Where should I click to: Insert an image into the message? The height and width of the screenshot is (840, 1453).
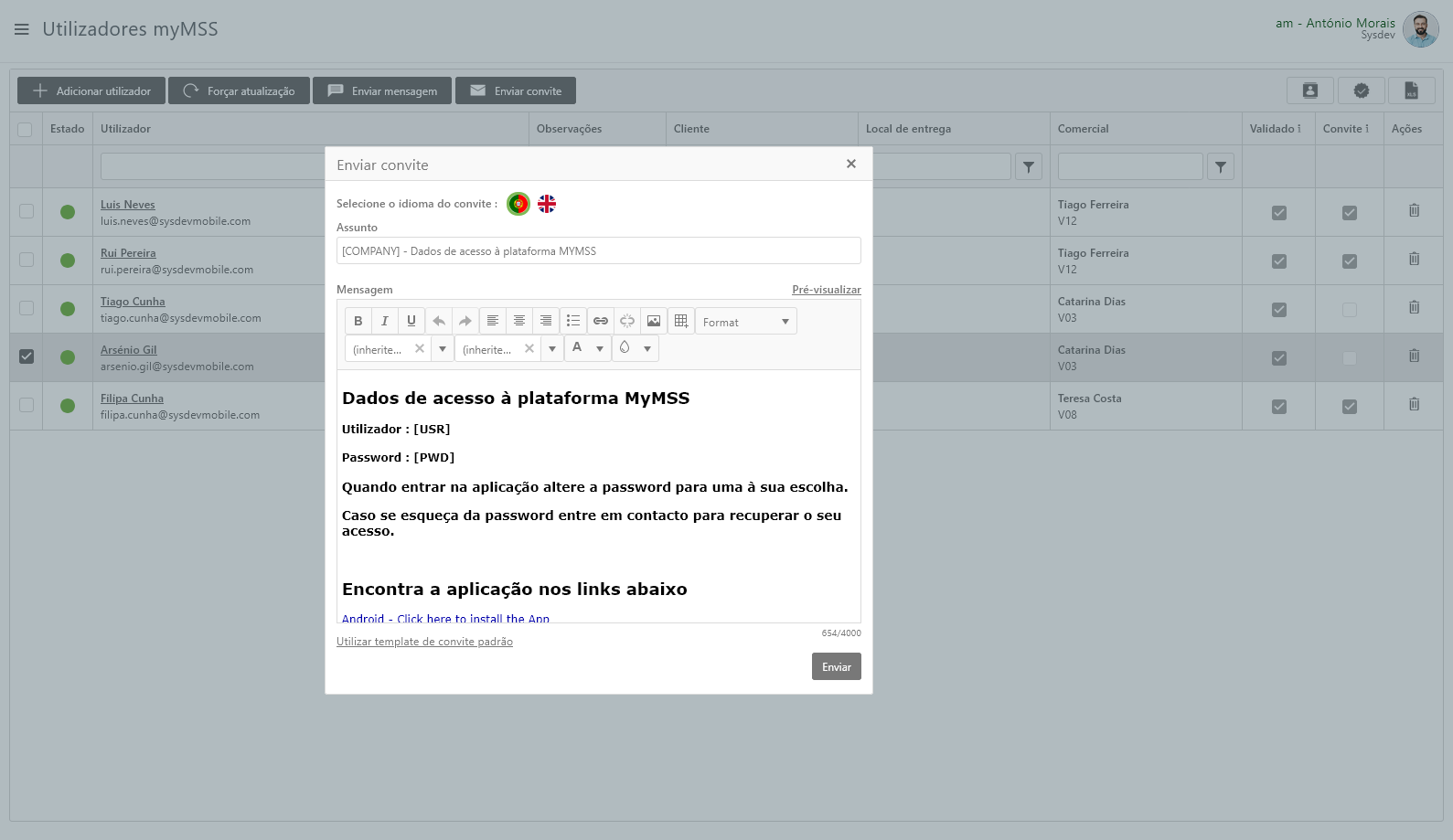tap(654, 321)
